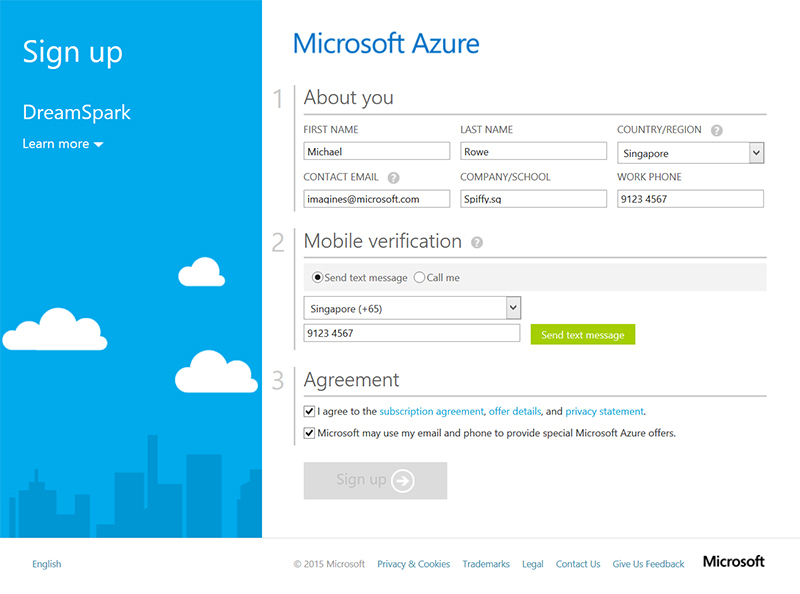Click the © 2015 Microsoft copyright text

point(329,564)
